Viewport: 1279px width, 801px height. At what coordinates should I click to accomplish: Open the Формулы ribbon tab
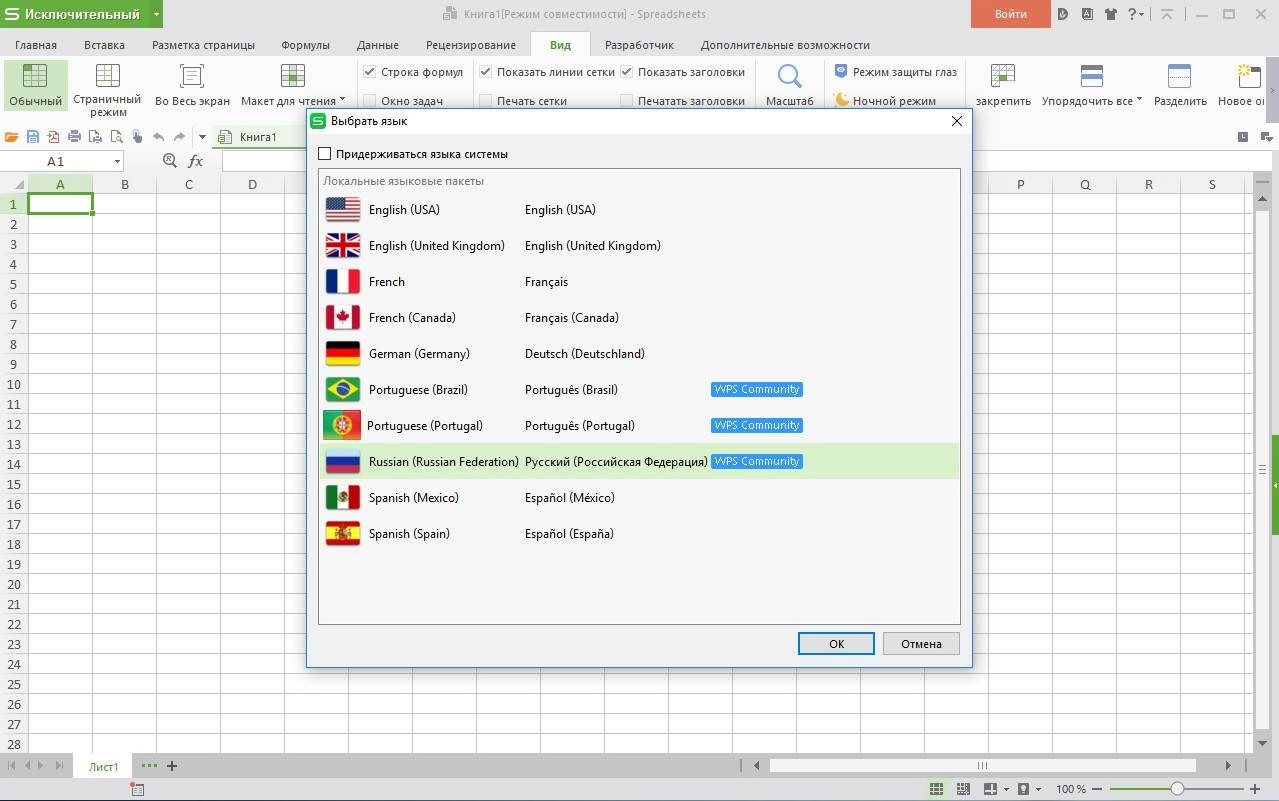[305, 45]
